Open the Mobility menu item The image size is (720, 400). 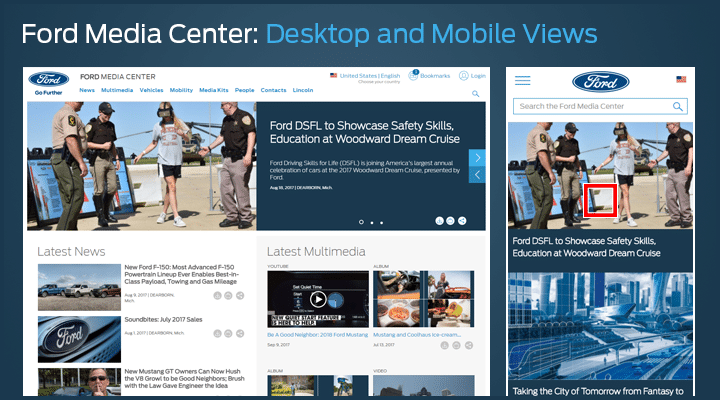coord(181,90)
